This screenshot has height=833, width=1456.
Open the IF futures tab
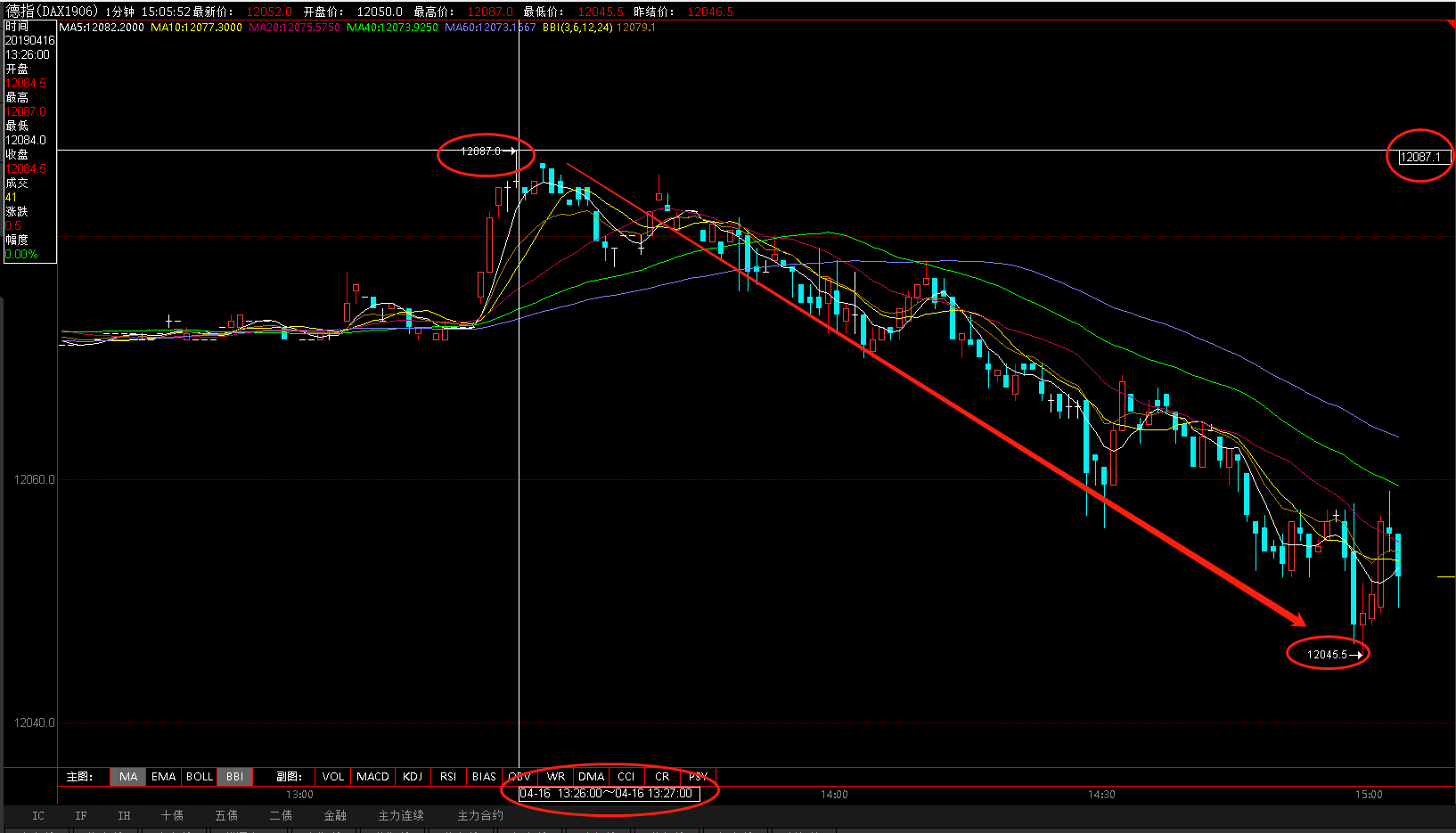(x=81, y=816)
